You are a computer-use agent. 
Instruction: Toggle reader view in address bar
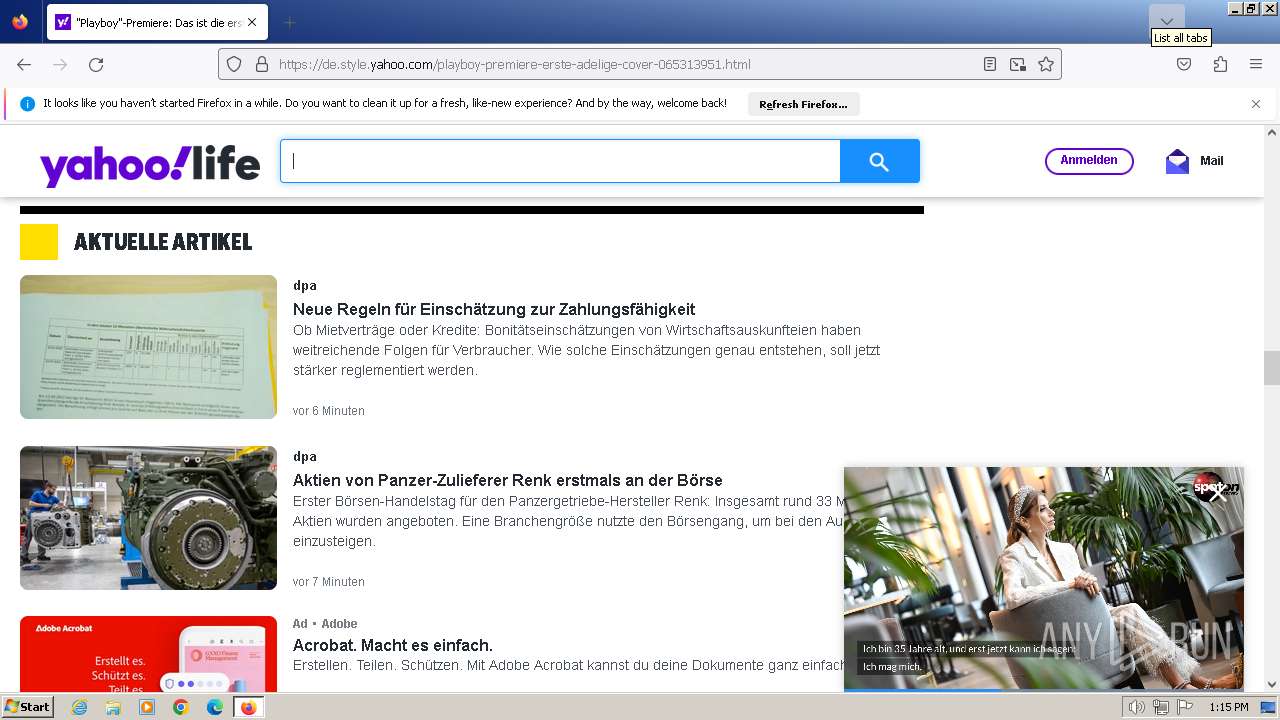[x=989, y=64]
